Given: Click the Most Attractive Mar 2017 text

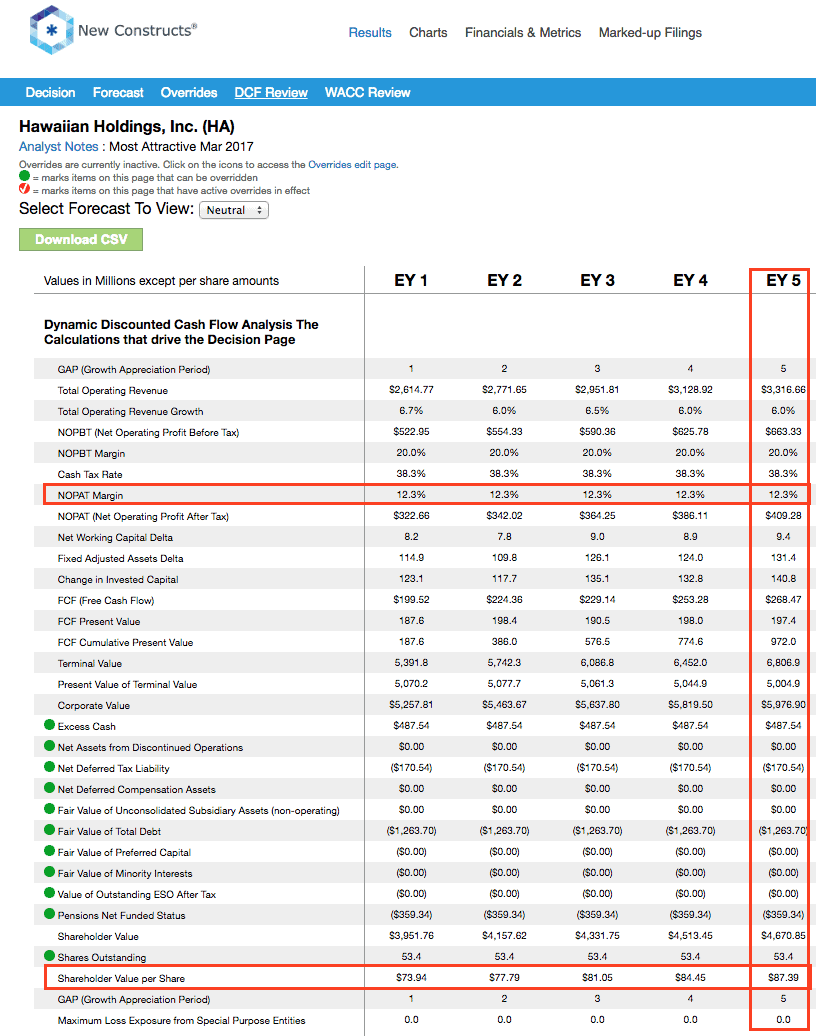Looking at the screenshot, I should point(181,147).
